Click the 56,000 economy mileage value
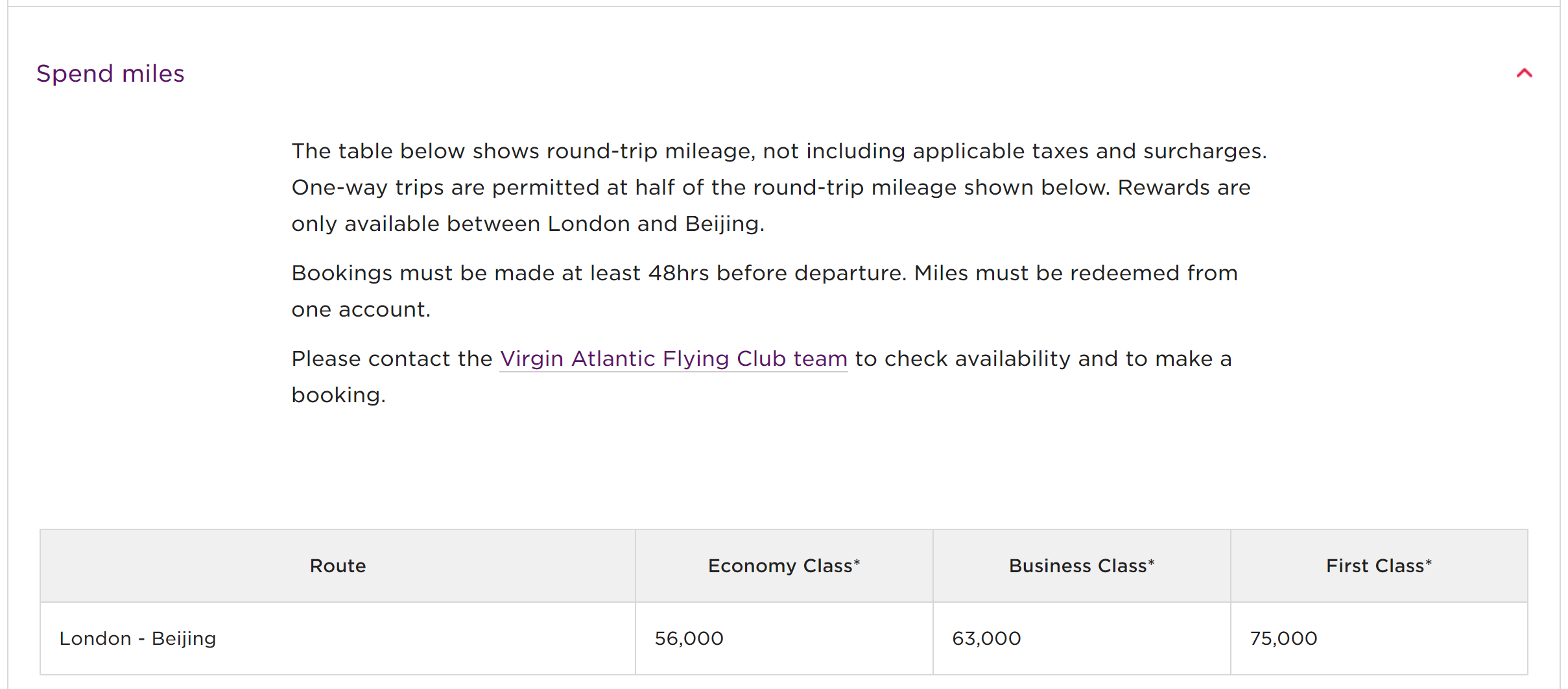This screenshot has height=689, width=1568. click(x=689, y=638)
